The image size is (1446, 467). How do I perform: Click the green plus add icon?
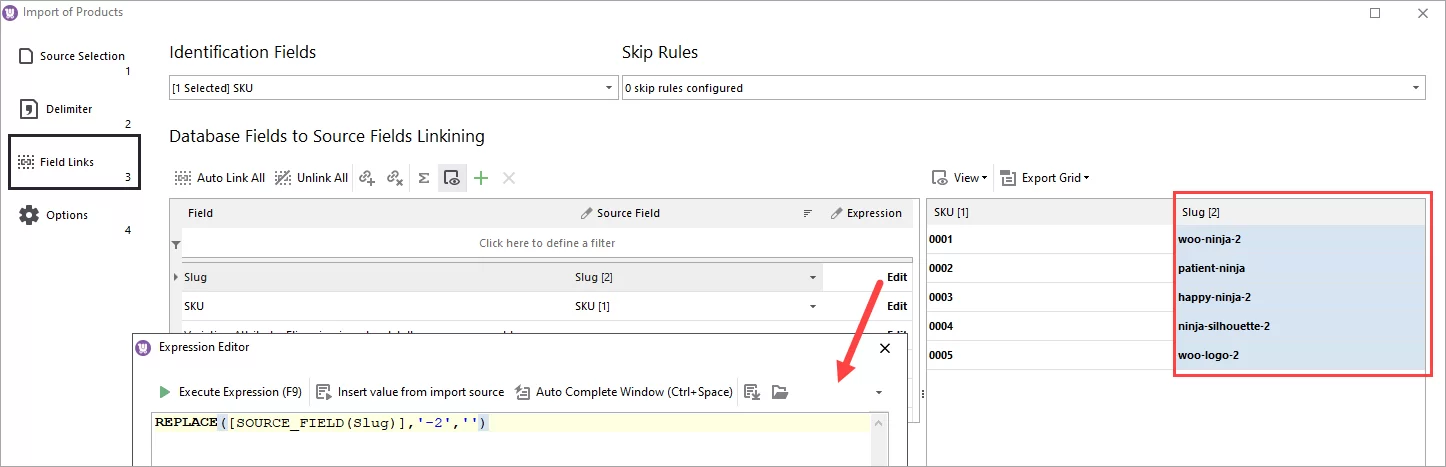click(481, 178)
